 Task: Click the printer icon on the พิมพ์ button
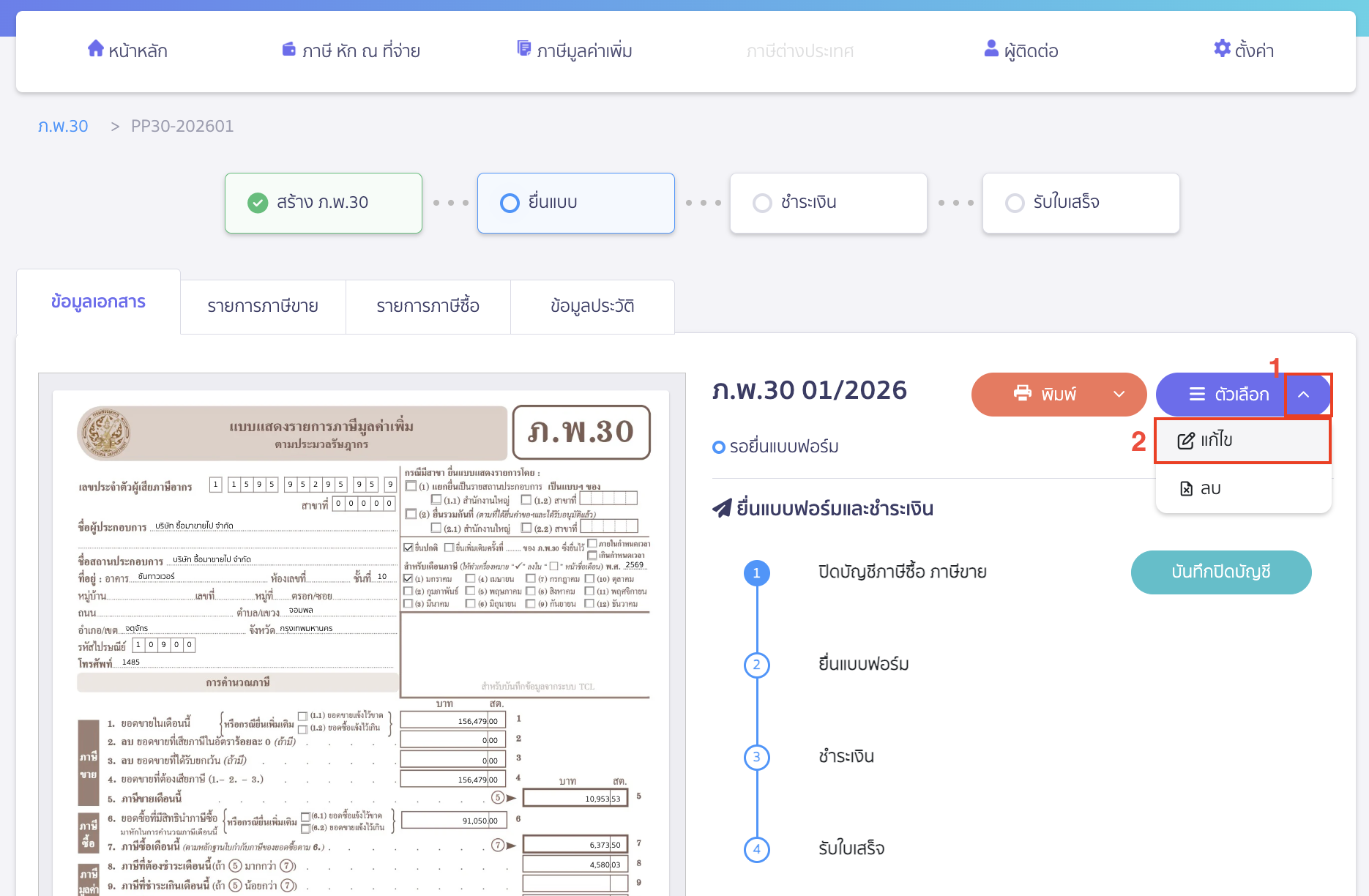click(x=1023, y=394)
